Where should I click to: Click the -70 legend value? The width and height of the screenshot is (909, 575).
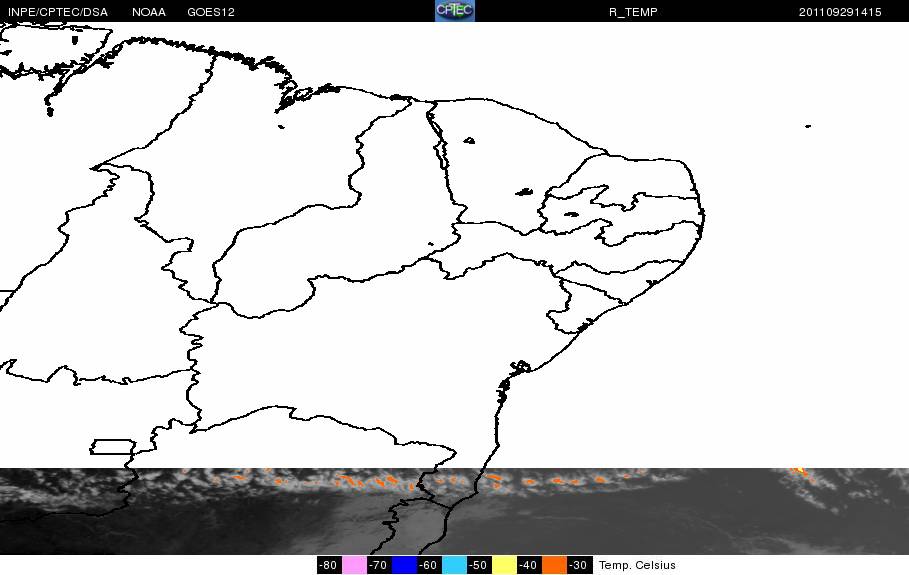379,565
